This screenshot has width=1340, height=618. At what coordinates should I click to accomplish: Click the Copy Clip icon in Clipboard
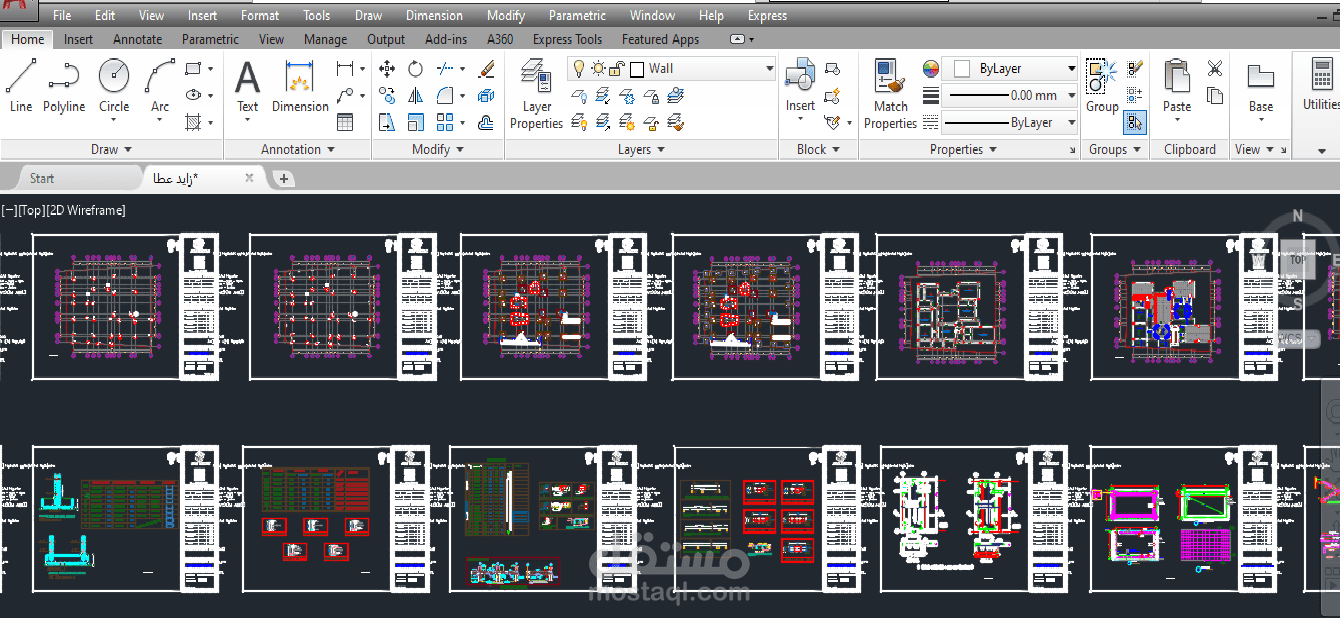pos(1215,96)
